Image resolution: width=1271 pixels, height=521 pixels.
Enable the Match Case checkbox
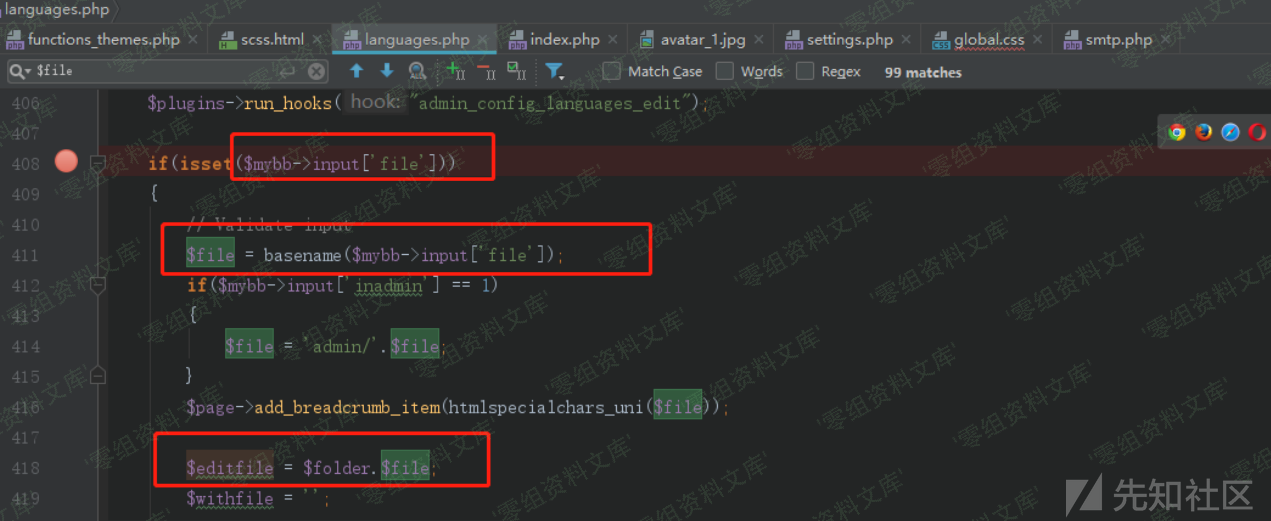611,71
